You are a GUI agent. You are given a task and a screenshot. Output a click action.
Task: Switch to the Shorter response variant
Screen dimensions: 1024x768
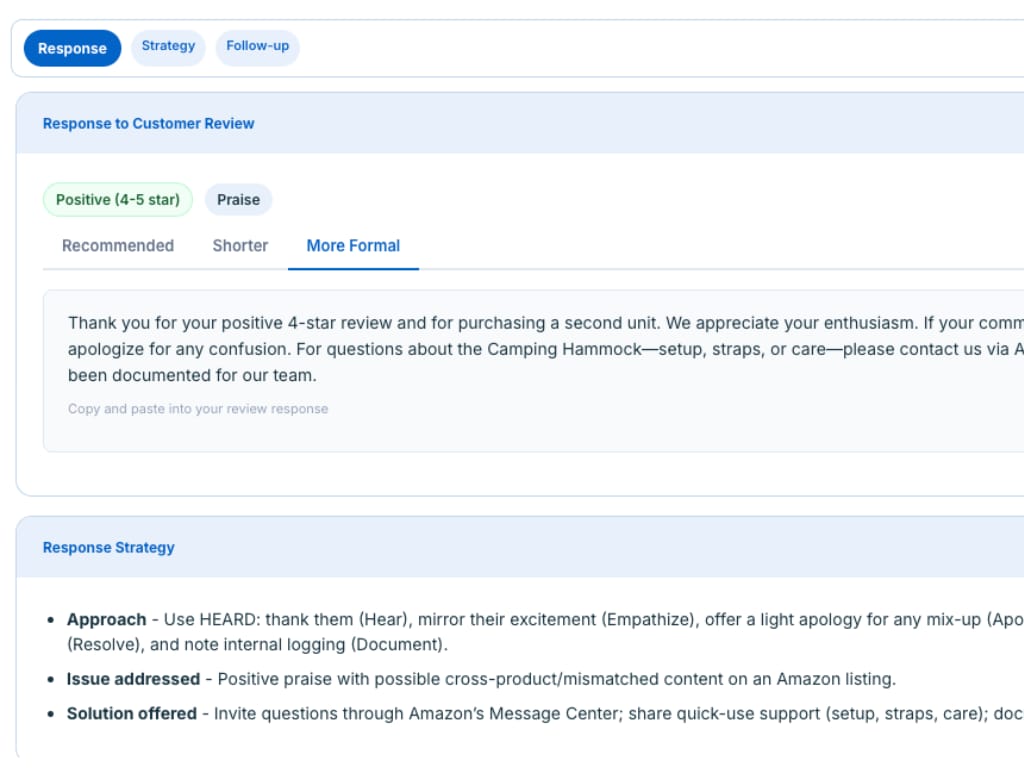[240, 246]
